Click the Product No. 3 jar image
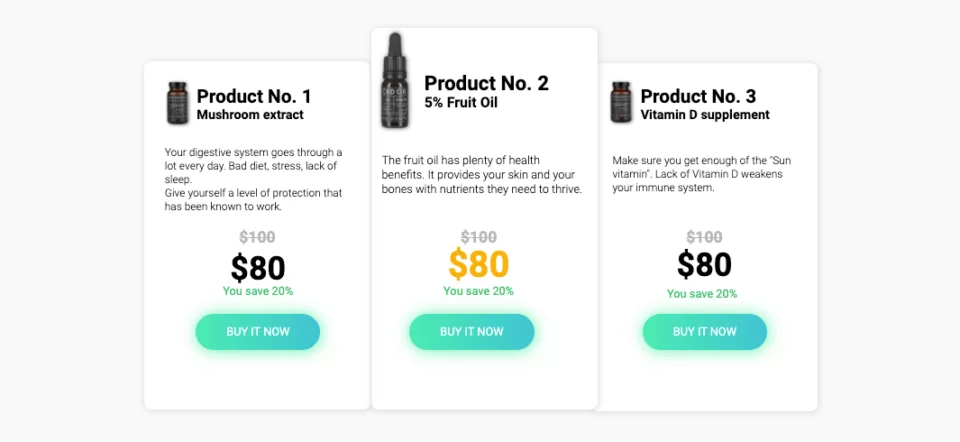The image size is (960, 442). pos(621,103)
